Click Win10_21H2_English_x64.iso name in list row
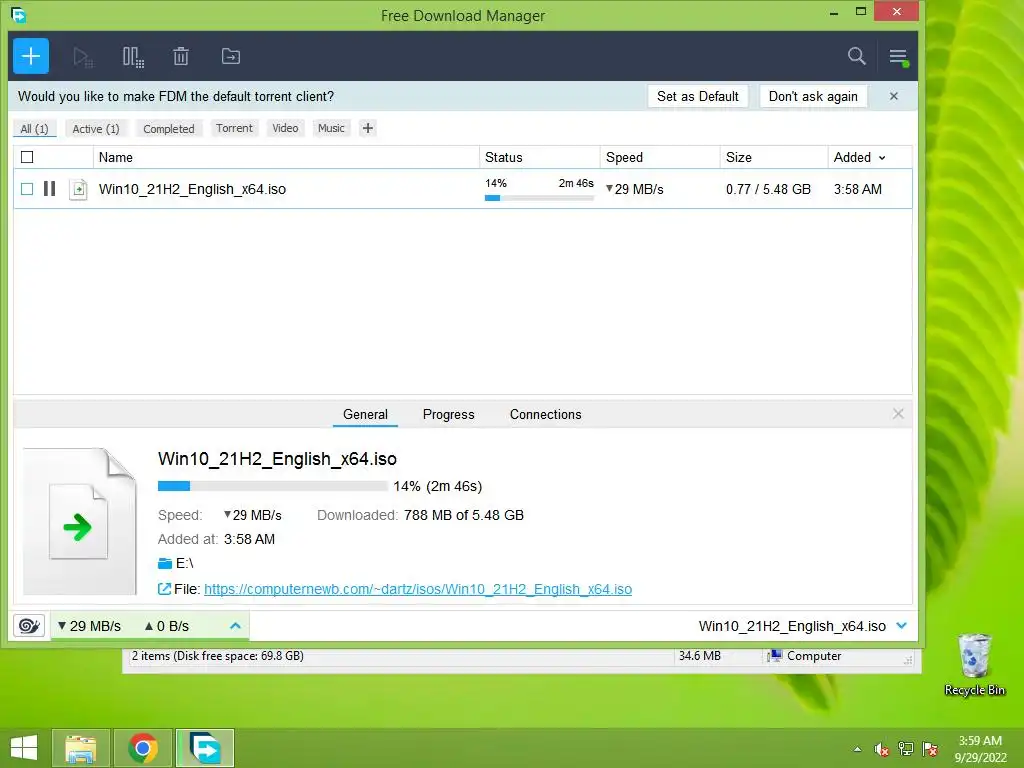This screenshot has width=1024, height=768. (x=193, y=189)
